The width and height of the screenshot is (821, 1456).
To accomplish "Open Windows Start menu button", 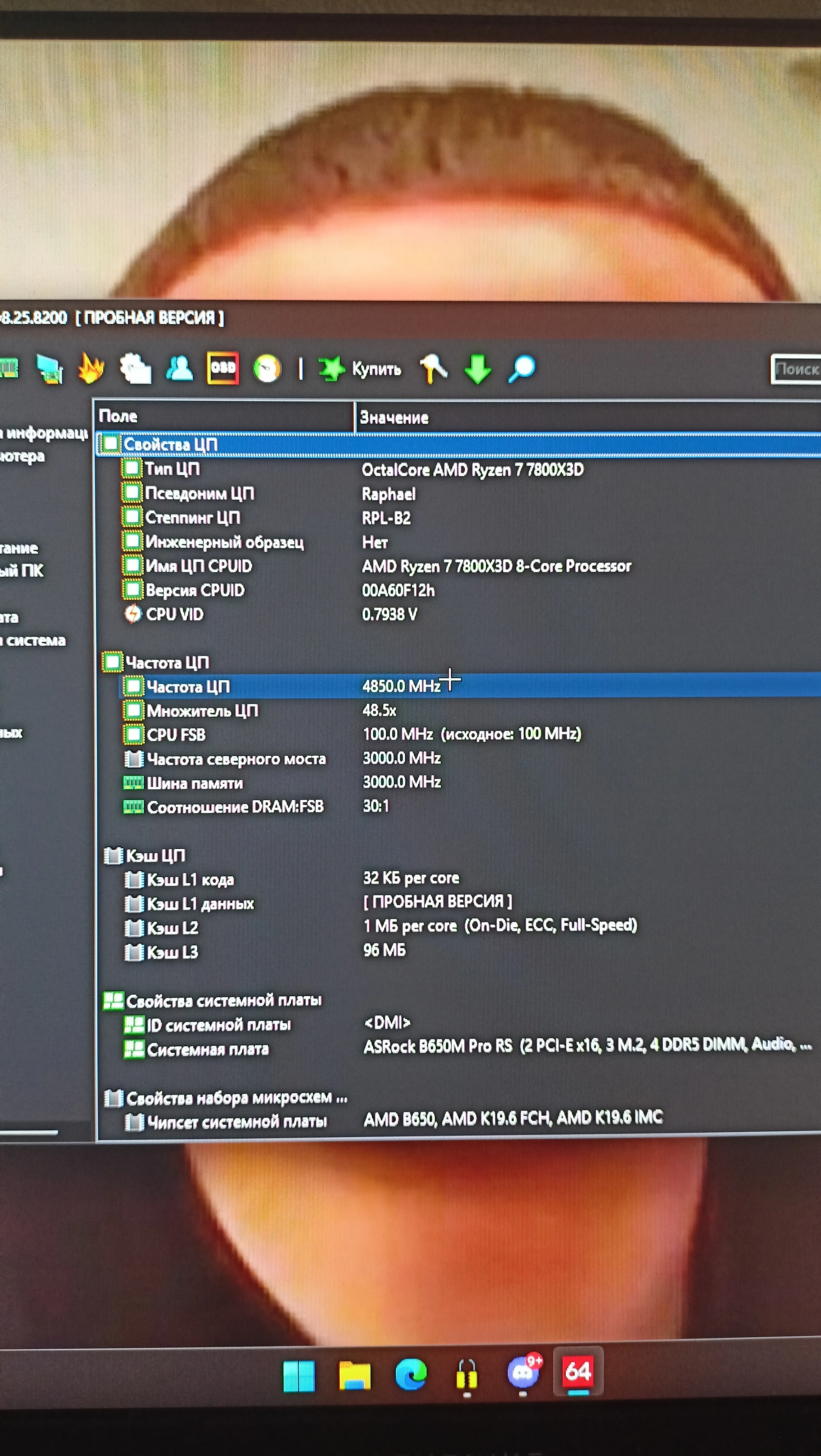I will (x=299, y=1375).
